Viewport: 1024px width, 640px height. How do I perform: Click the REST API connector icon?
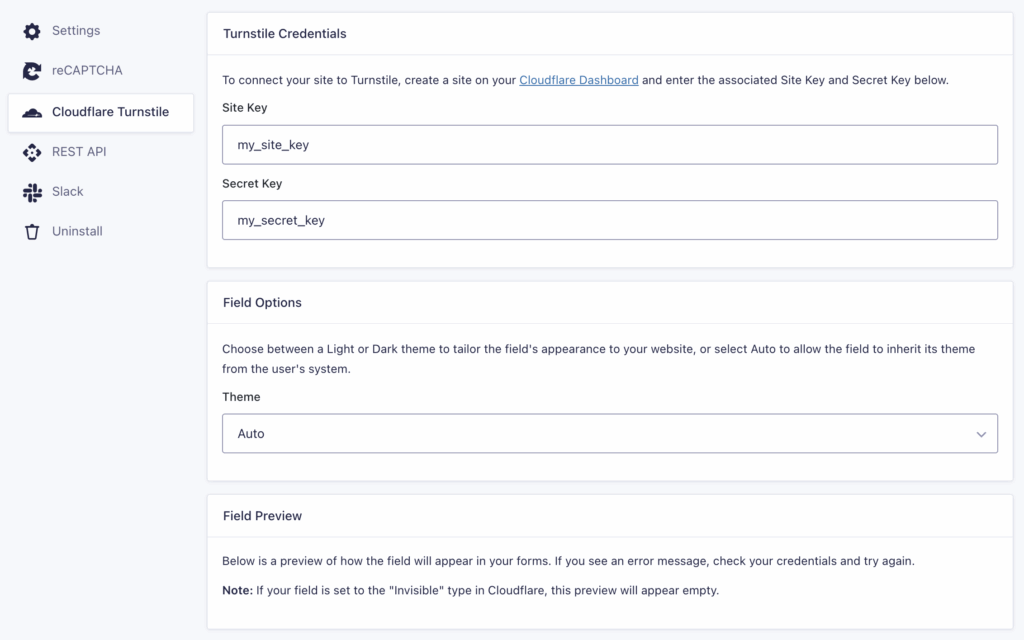click(x=31, y=152)
